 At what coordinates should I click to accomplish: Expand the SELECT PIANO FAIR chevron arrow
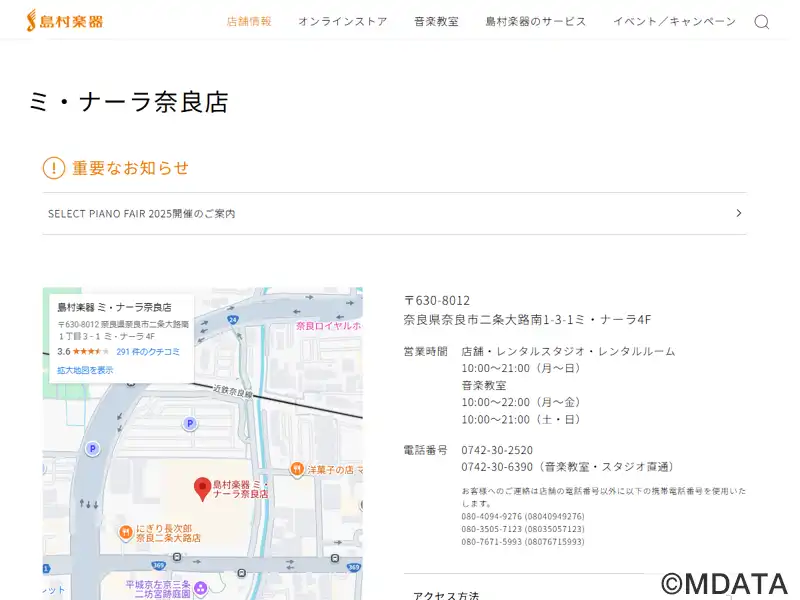pyautogui.click(x=738, y=213)
